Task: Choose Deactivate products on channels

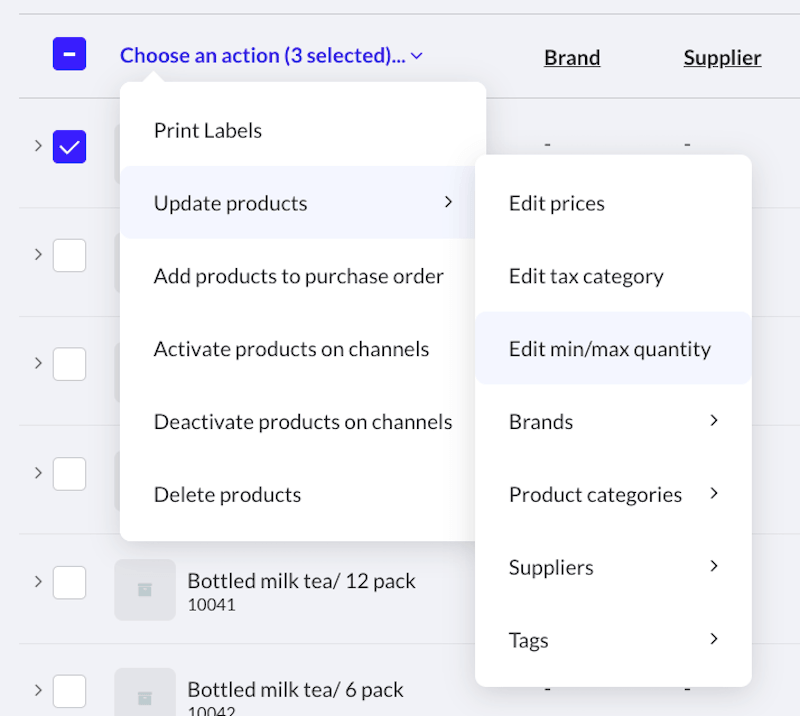Action: (x=298, y=422)
